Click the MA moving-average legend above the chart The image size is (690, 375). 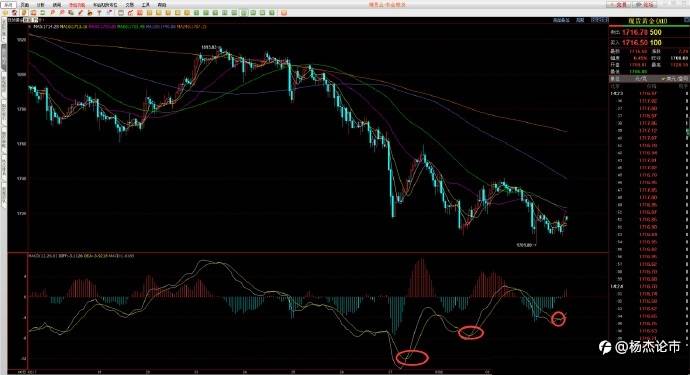coord(119,26)
